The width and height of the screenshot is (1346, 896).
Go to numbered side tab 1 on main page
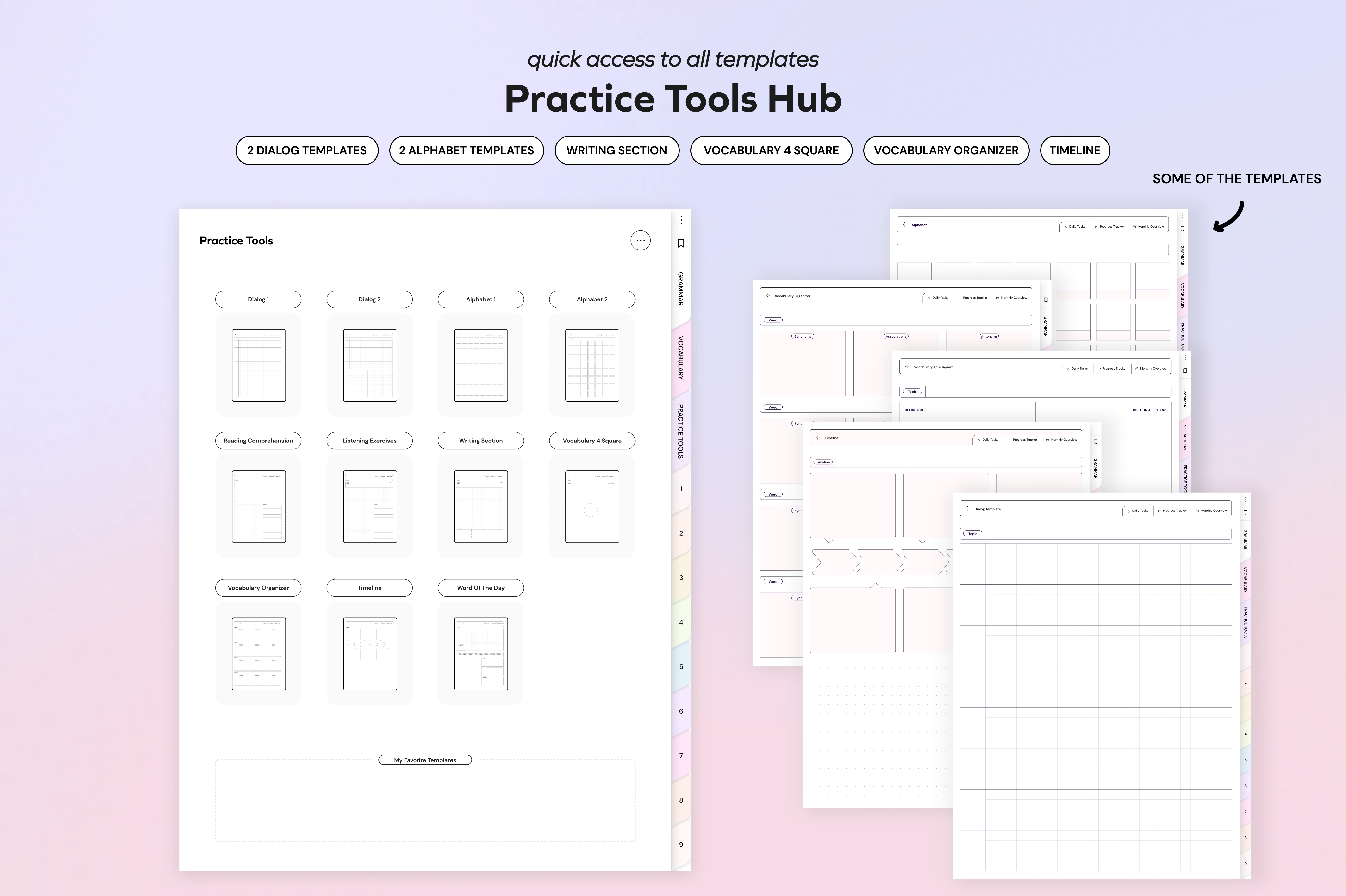point(681,489)
